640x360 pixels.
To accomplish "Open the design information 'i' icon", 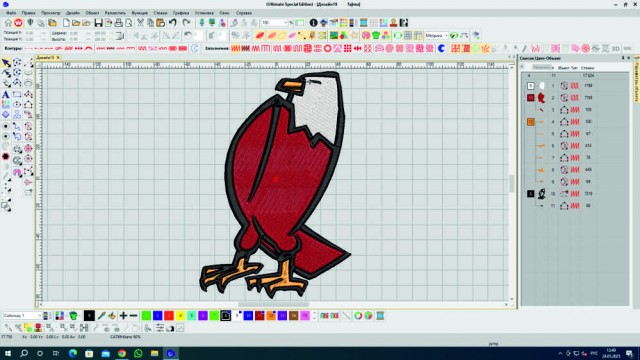I will click(313, 23).
